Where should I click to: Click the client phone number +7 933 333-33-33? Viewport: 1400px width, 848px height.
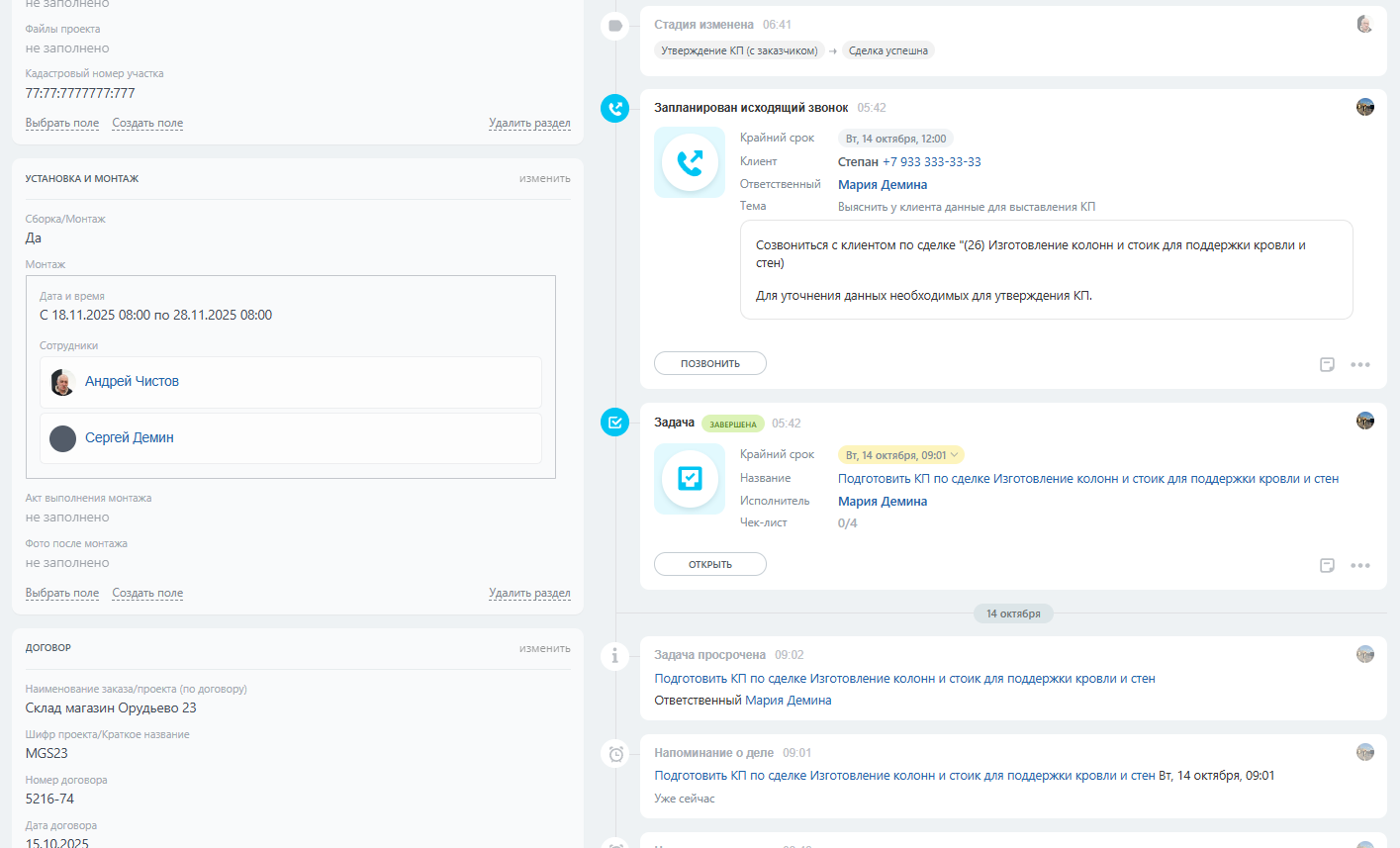tap(932, 162)
